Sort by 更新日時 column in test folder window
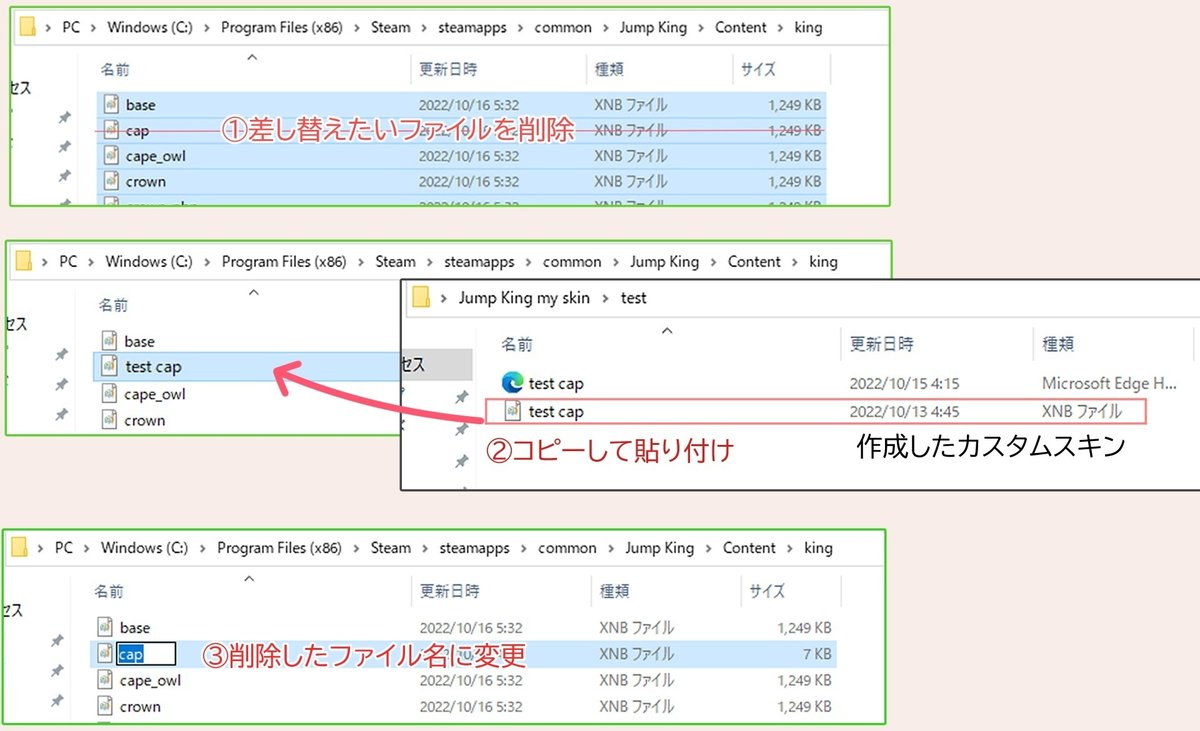This screenshot has width=1200, height=731. pos(882,343)
